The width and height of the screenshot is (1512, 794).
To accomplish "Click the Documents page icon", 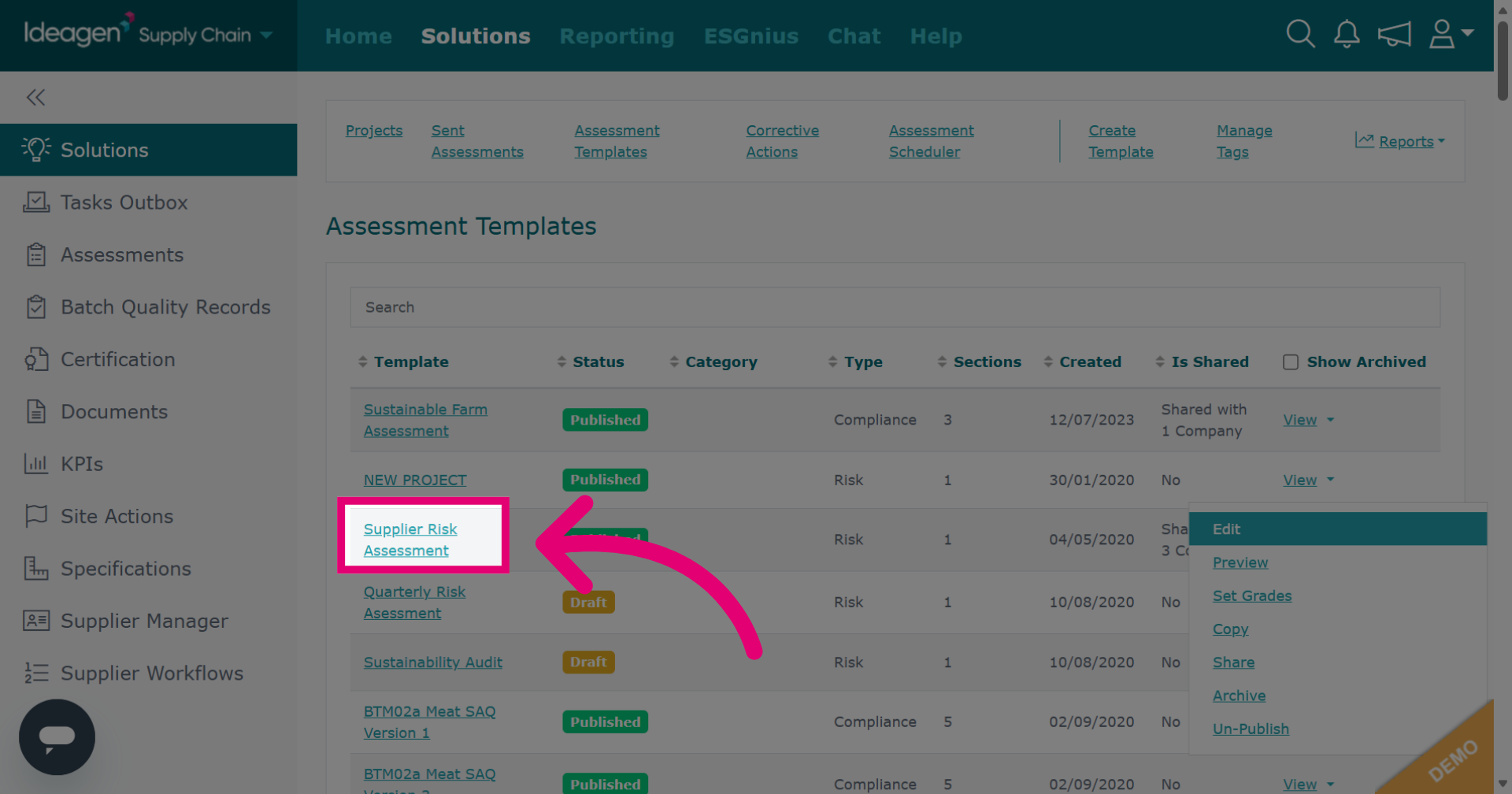I will click(x=36, y=411).
